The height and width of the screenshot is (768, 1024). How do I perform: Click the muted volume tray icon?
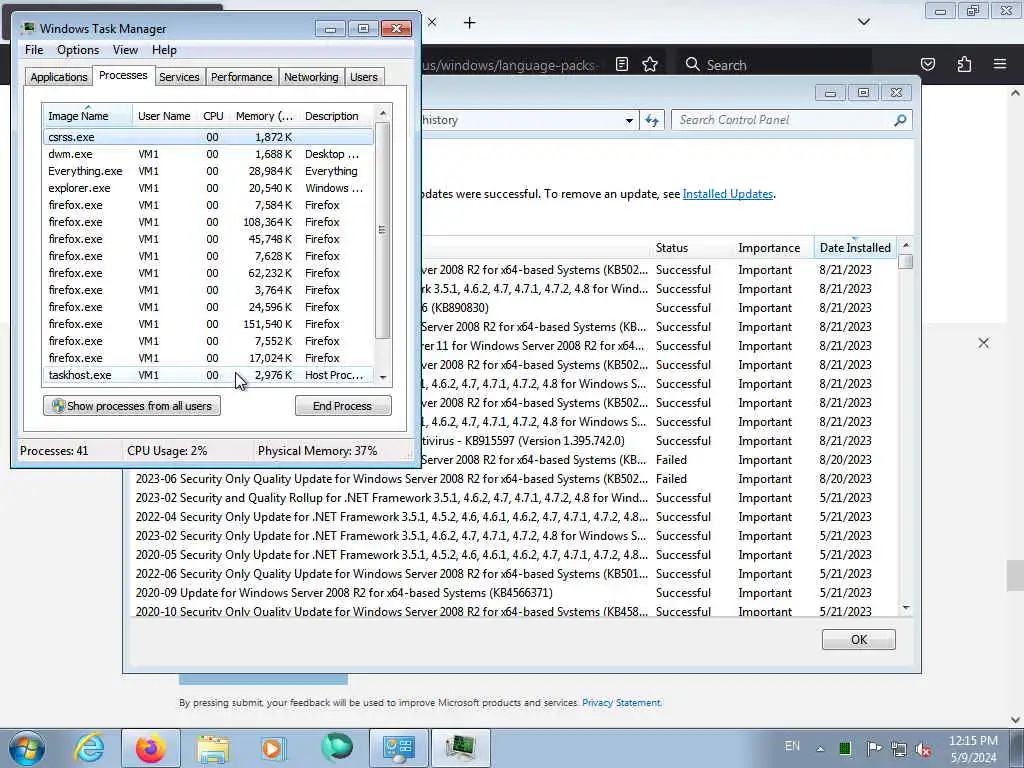click(x=923, y=749)
